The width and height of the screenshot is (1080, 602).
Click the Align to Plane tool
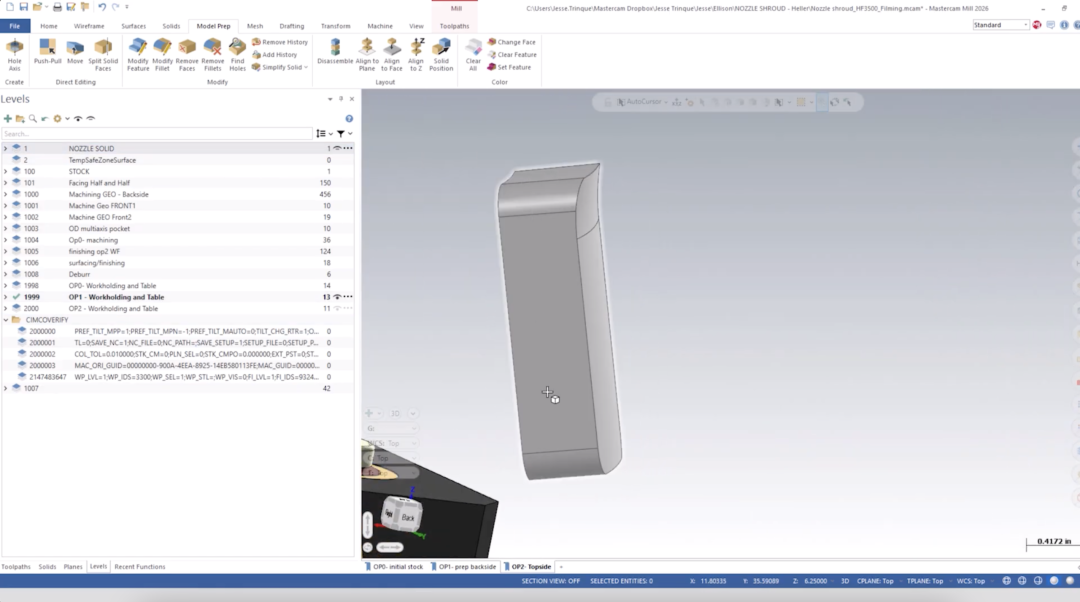367,54
